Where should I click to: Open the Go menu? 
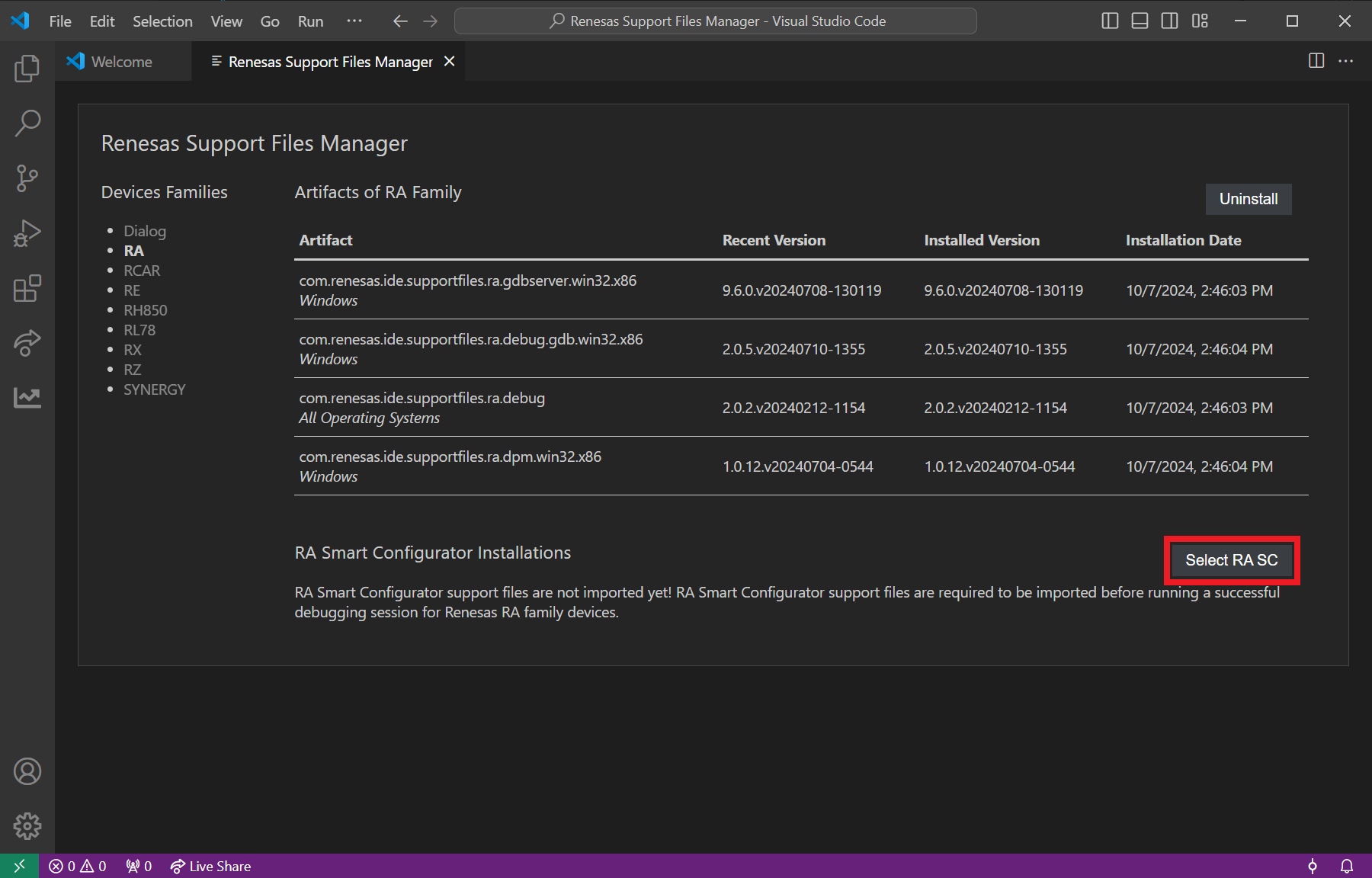pyautogui.click(x=270, y=21)
